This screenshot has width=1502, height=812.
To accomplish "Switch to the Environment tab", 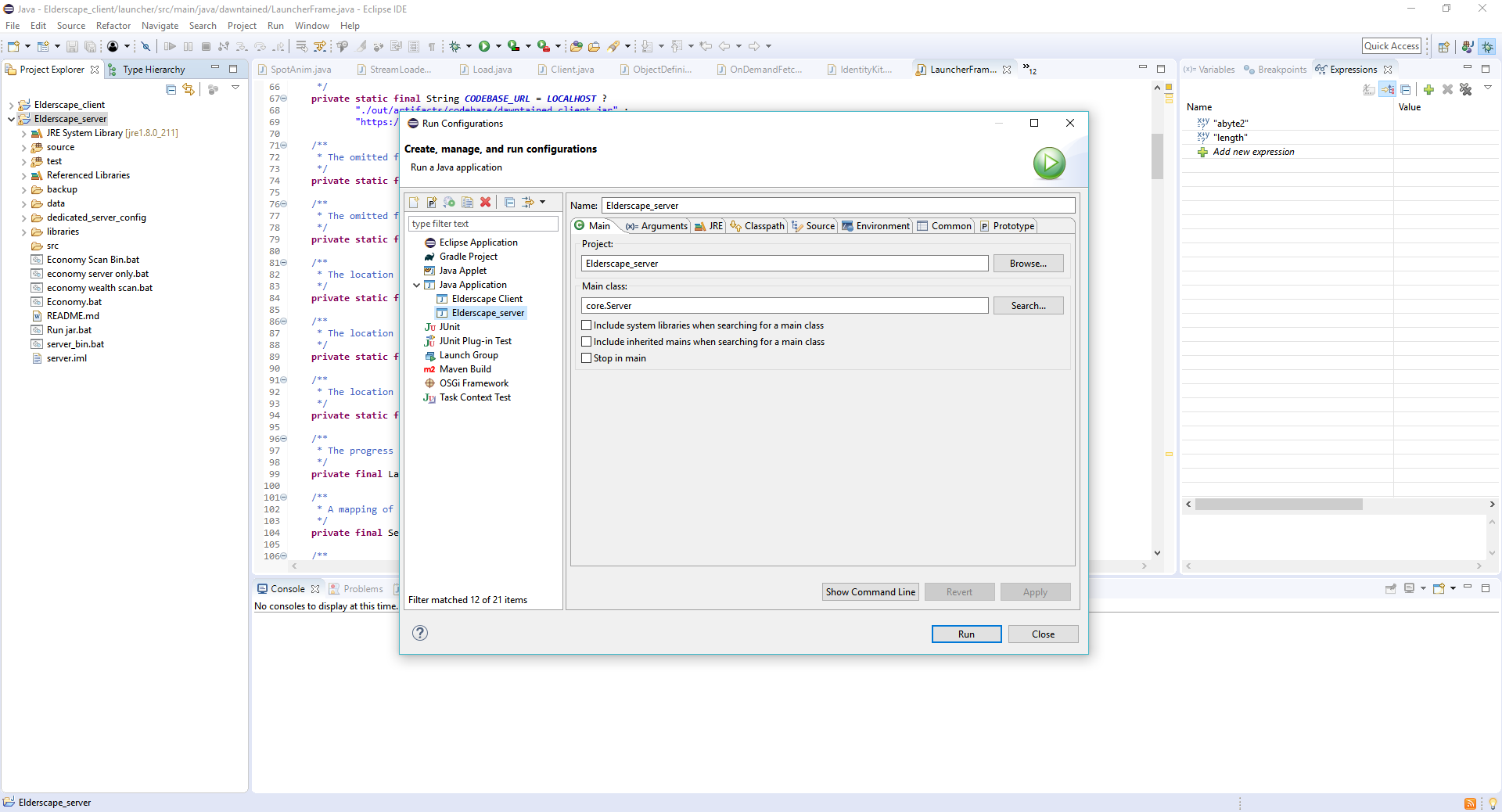I will (876, 226).
